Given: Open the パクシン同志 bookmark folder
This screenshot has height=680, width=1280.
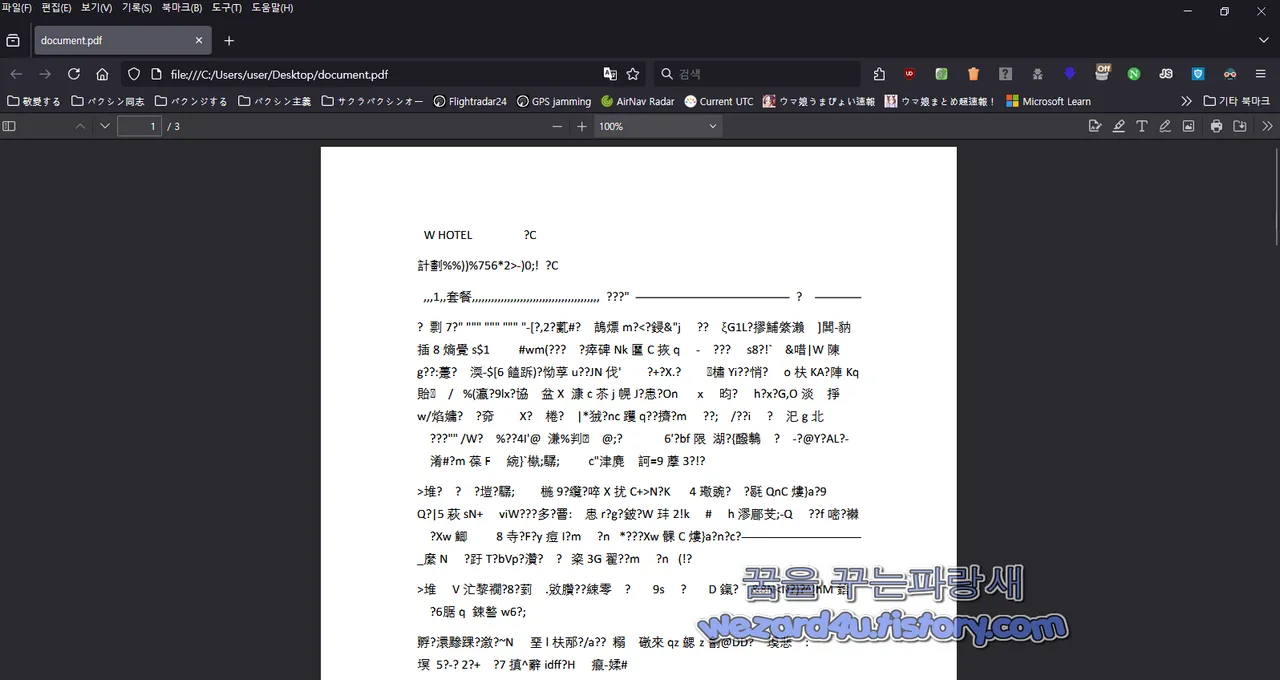Looking at the screenshot, I should [x=108, y=101].
